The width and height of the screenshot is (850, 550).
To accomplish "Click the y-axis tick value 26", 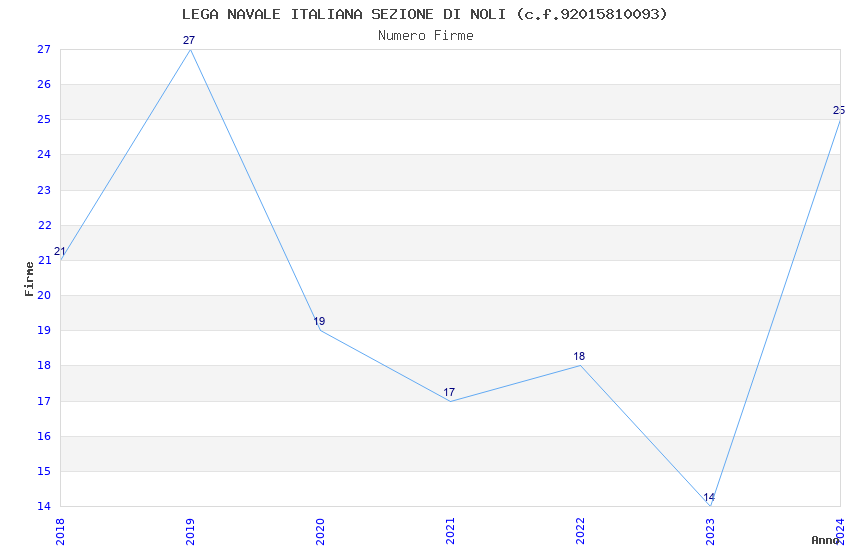I will coord(44,85).
